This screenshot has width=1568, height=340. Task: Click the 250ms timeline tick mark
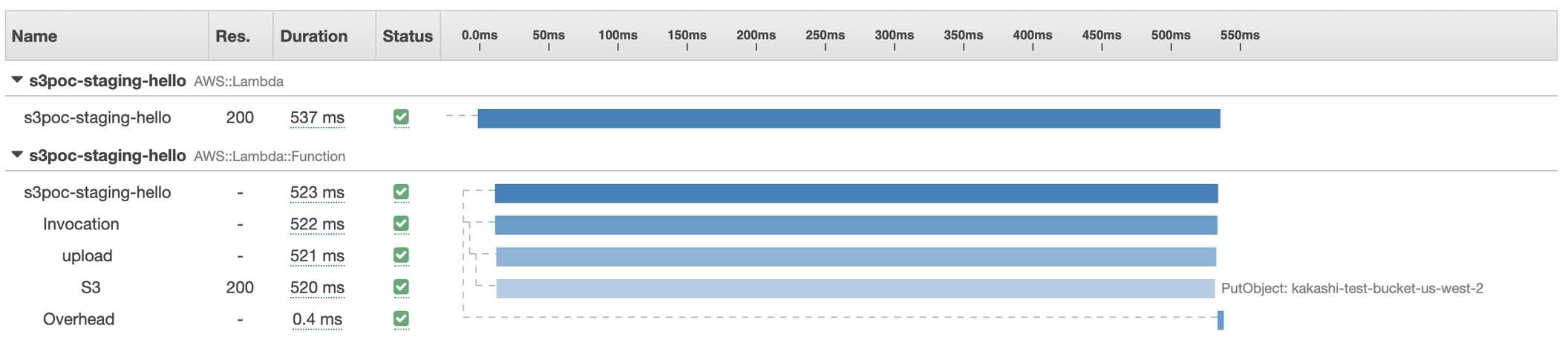(x=825, y=47)
